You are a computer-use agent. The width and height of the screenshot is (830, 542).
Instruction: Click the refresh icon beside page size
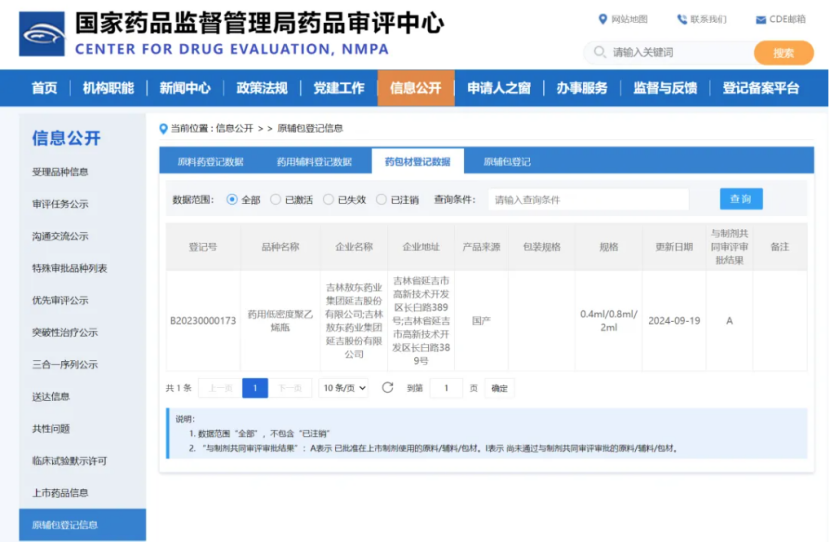(388, 388)
